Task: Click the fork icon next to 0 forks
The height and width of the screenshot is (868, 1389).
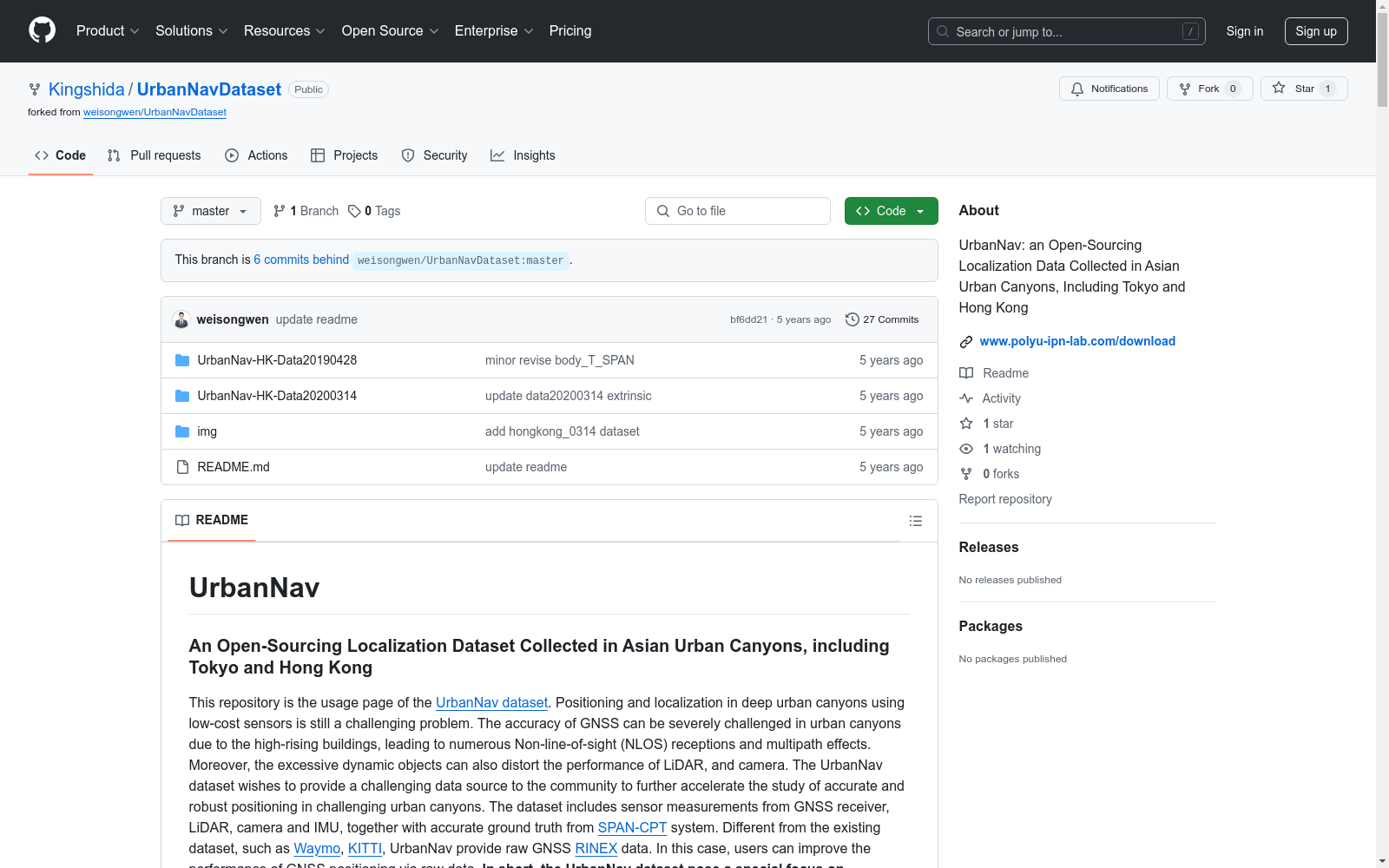Action: [x=966, y=474]
